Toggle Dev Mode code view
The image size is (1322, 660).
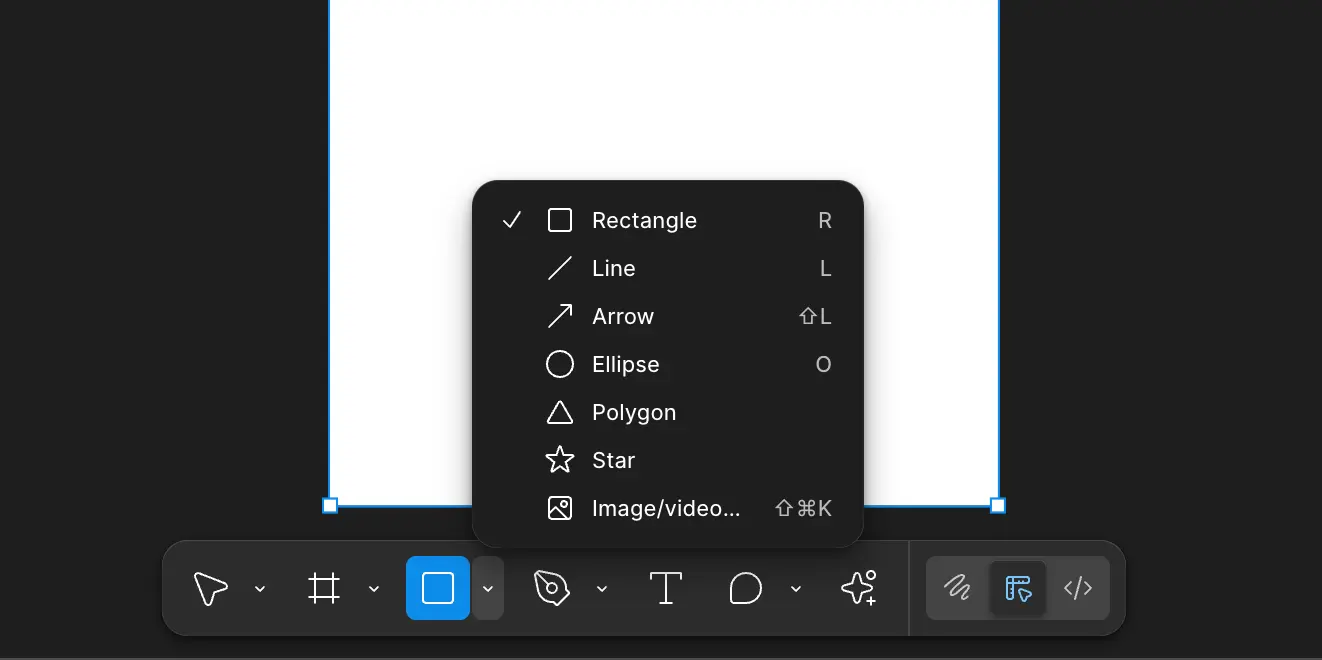[1078, 588]
